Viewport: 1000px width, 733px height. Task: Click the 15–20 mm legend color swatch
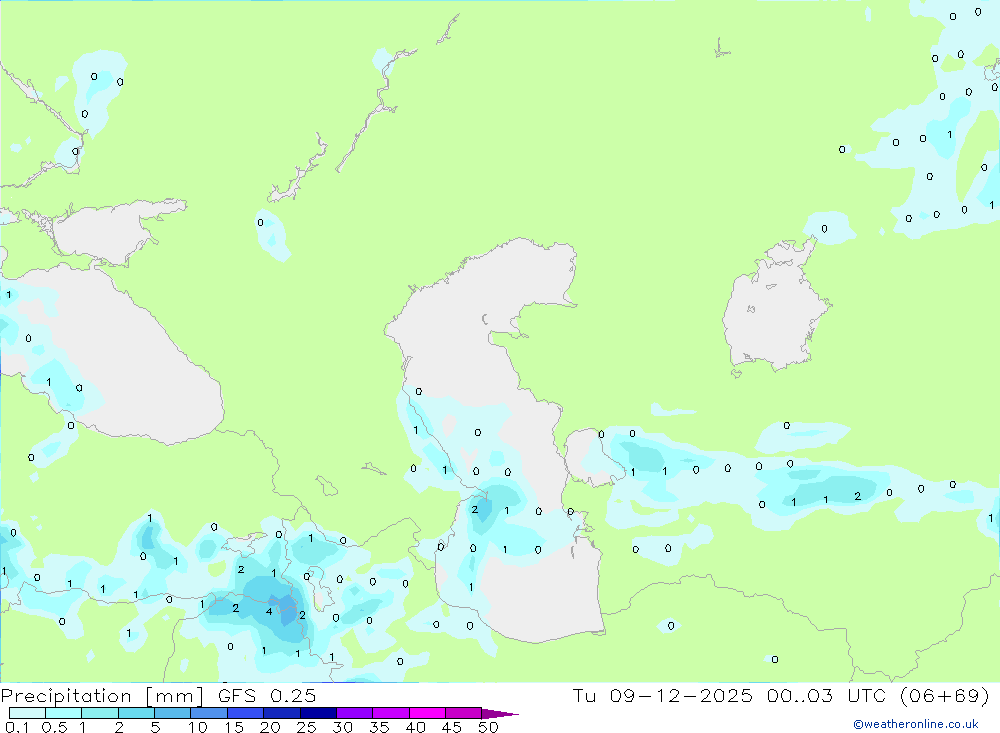[x=246, y=713]
